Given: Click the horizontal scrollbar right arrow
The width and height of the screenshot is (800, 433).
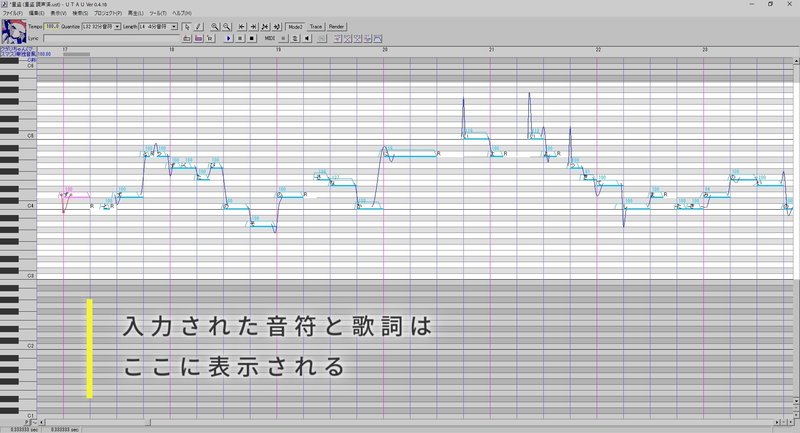Looking at the screenshot, I should [778, 422].
